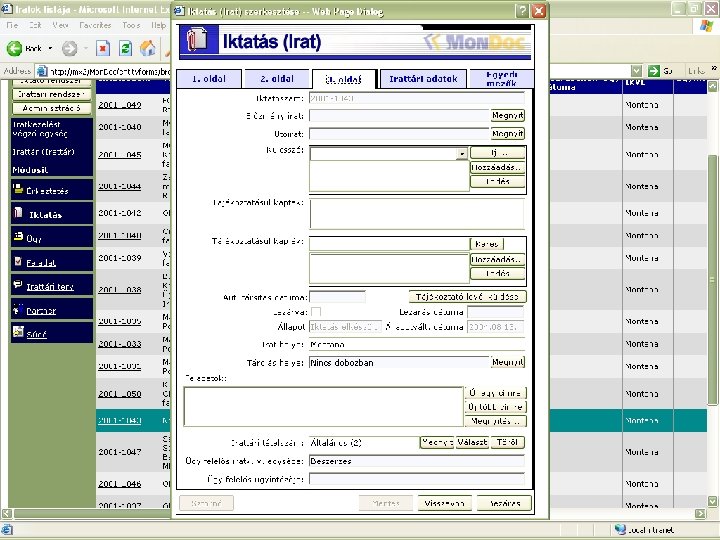Click the Aut. törlés dátuma date field
Viewport: 720px width, 540px height.
point(338,297)
